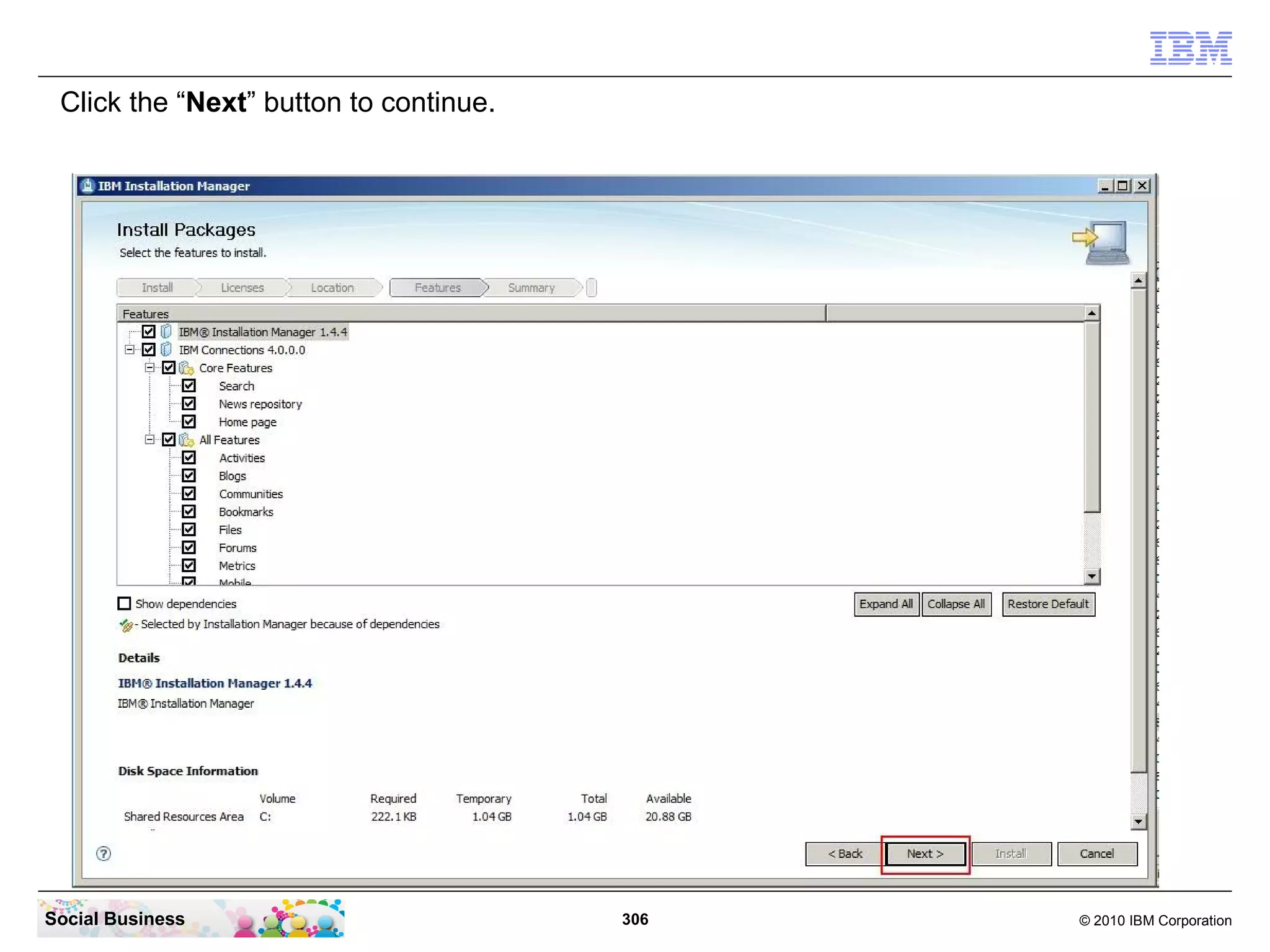
Task: Collapse the All Features tree node
Action: (x=149, y=439)
